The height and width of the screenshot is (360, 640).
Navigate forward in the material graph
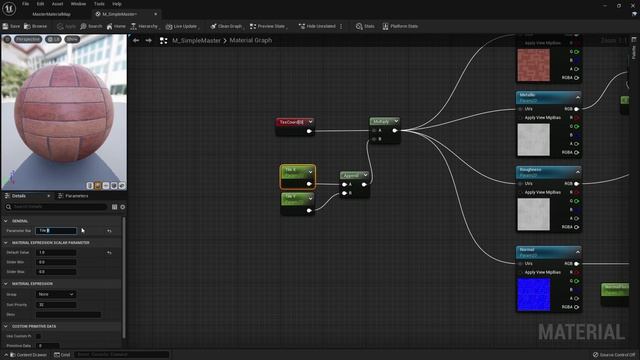point(149,40)
